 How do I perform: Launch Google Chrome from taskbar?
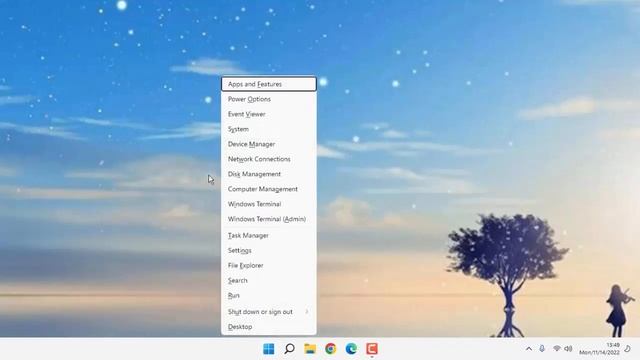pos(331,349)
